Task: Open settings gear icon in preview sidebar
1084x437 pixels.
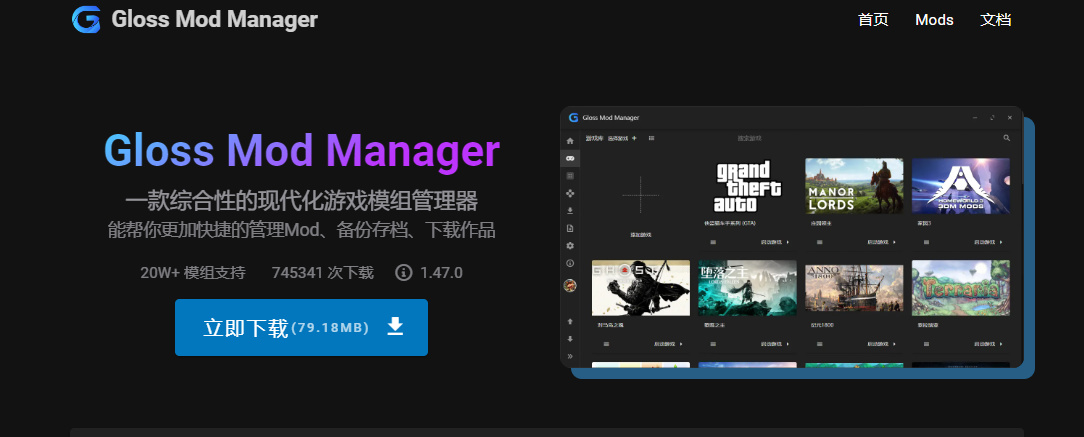Action: 570,245
